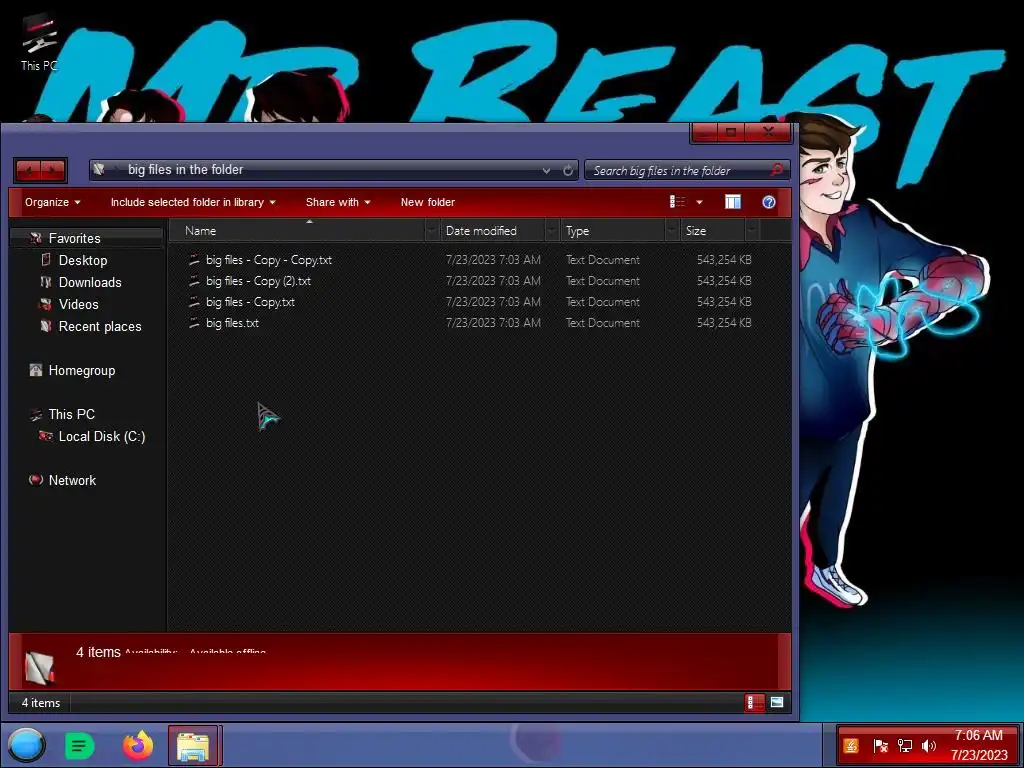This screenshot has width=1024, height=768.
Task: Select Favorites in the navigation pane
Action: pyautogui.click(x=74, y=238)
